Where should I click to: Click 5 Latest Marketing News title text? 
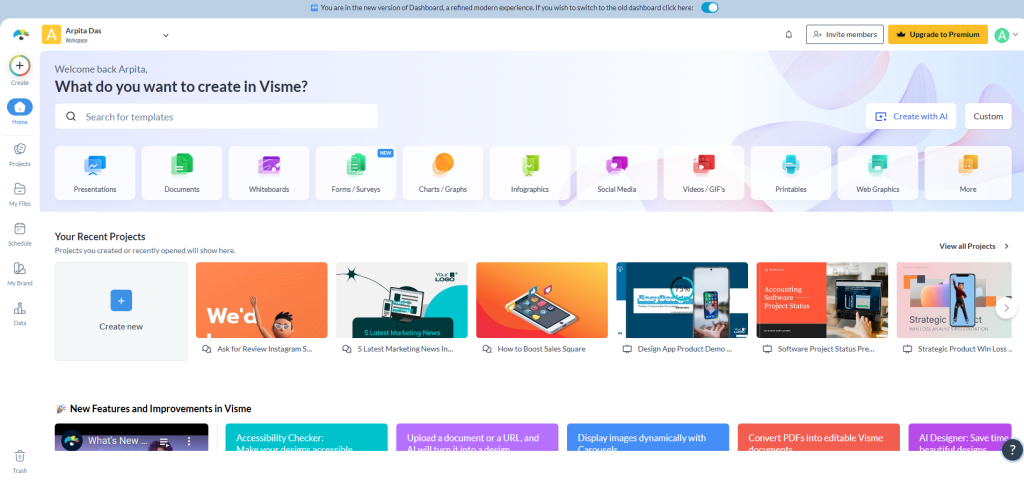tap(406, 349)
